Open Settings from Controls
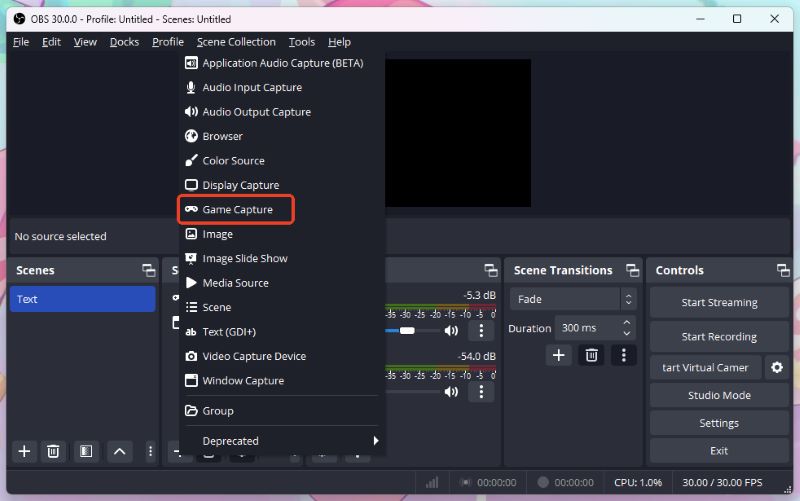 click(x=719, y=423)
